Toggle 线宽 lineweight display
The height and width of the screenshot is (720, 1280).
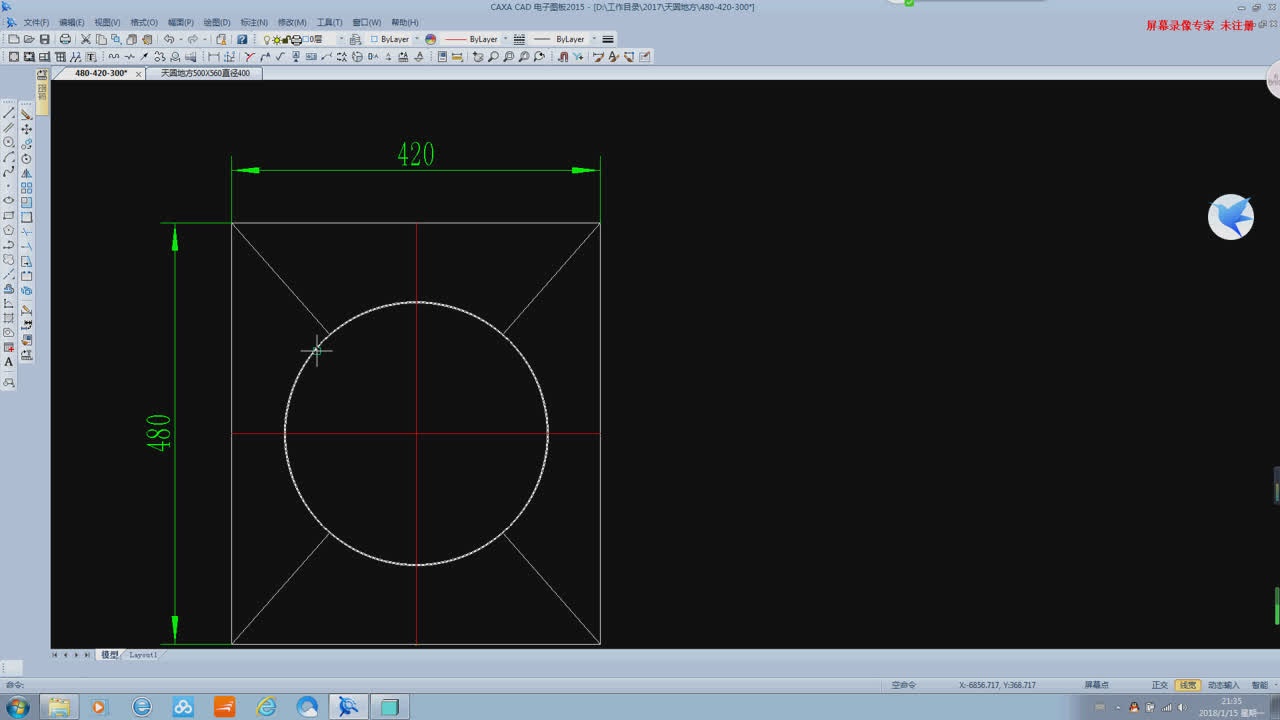pos(1187,685)
